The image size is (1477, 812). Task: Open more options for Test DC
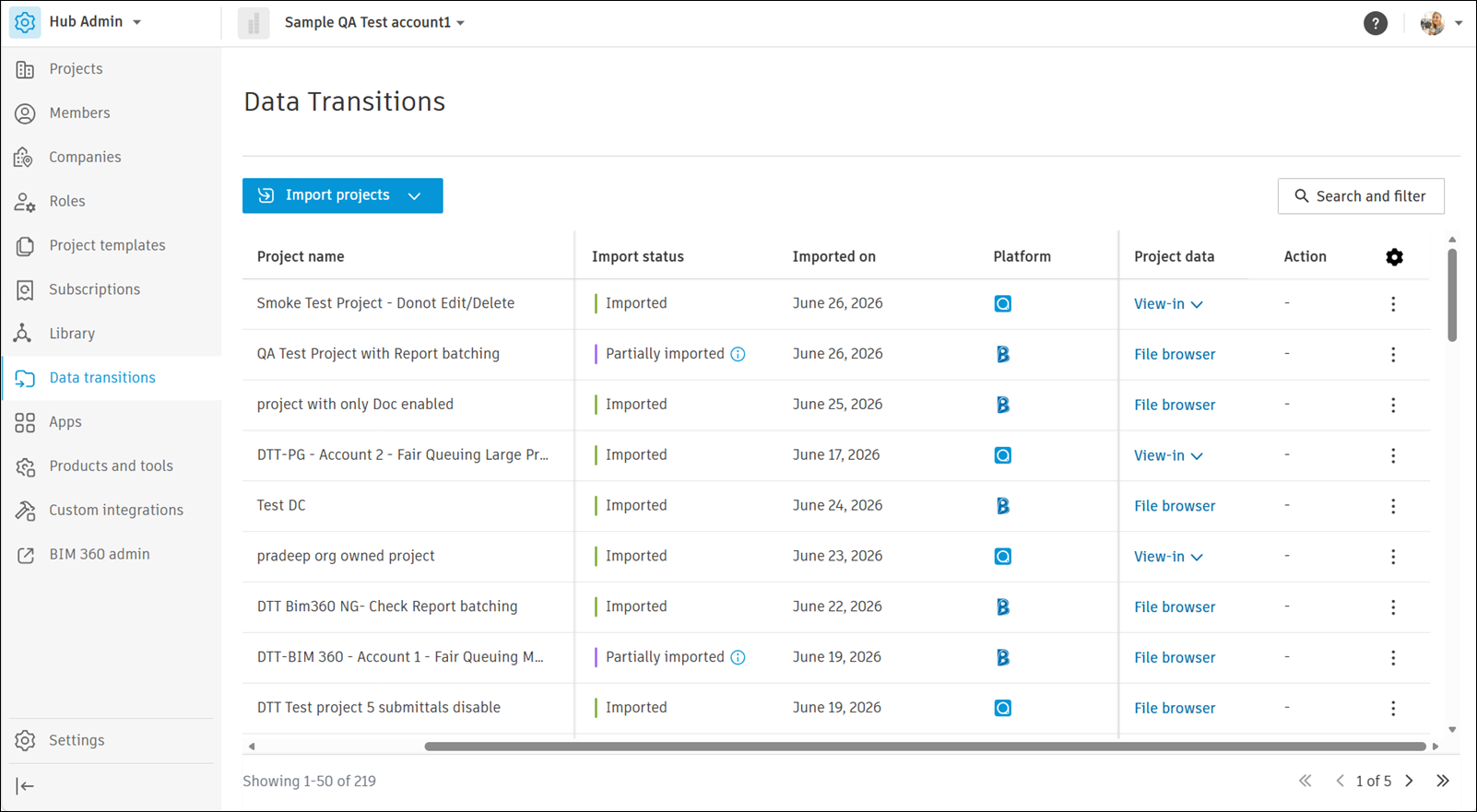tap(1393, 506)
